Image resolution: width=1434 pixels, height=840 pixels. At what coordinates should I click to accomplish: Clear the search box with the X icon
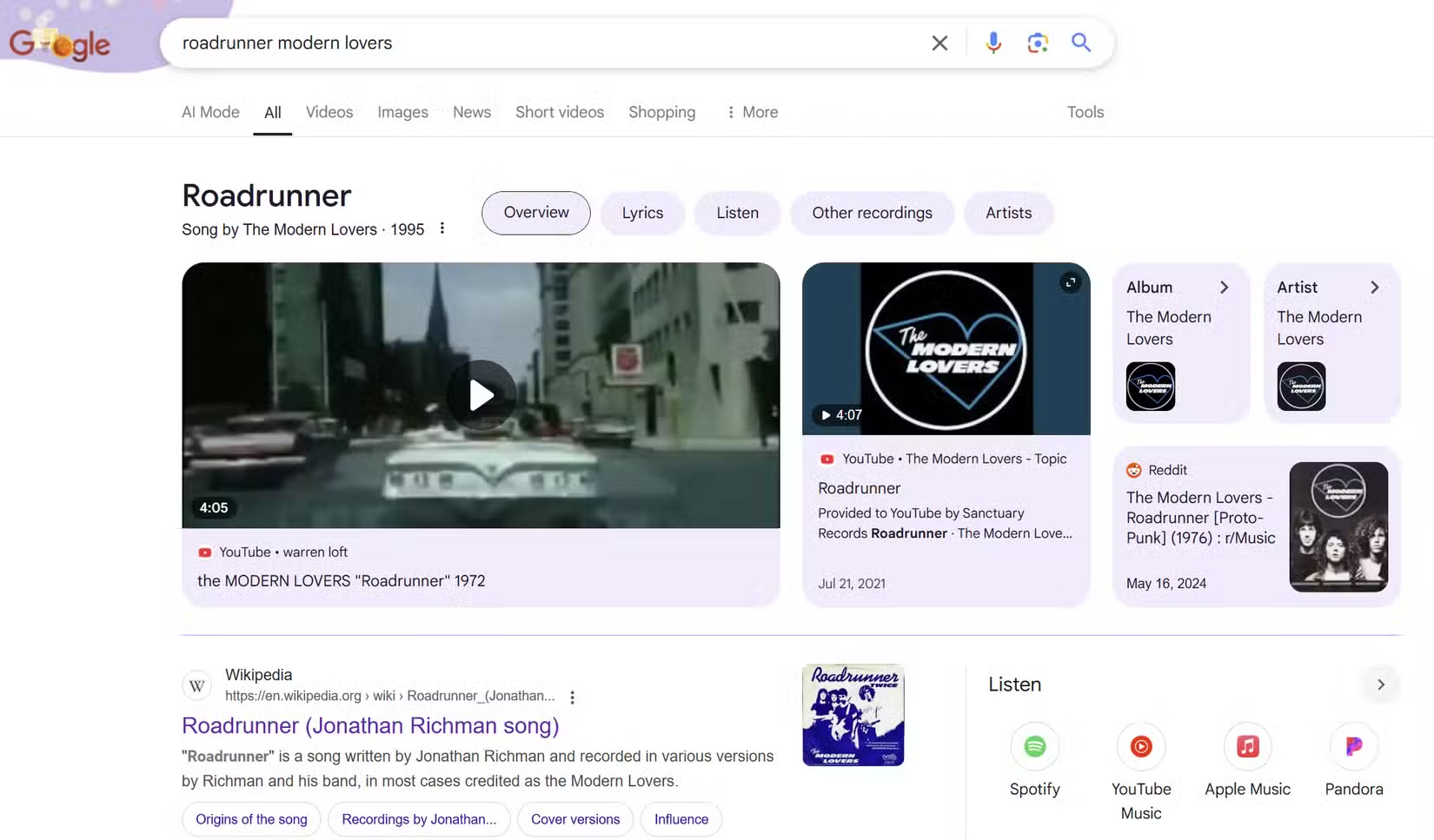coord(939,43)
